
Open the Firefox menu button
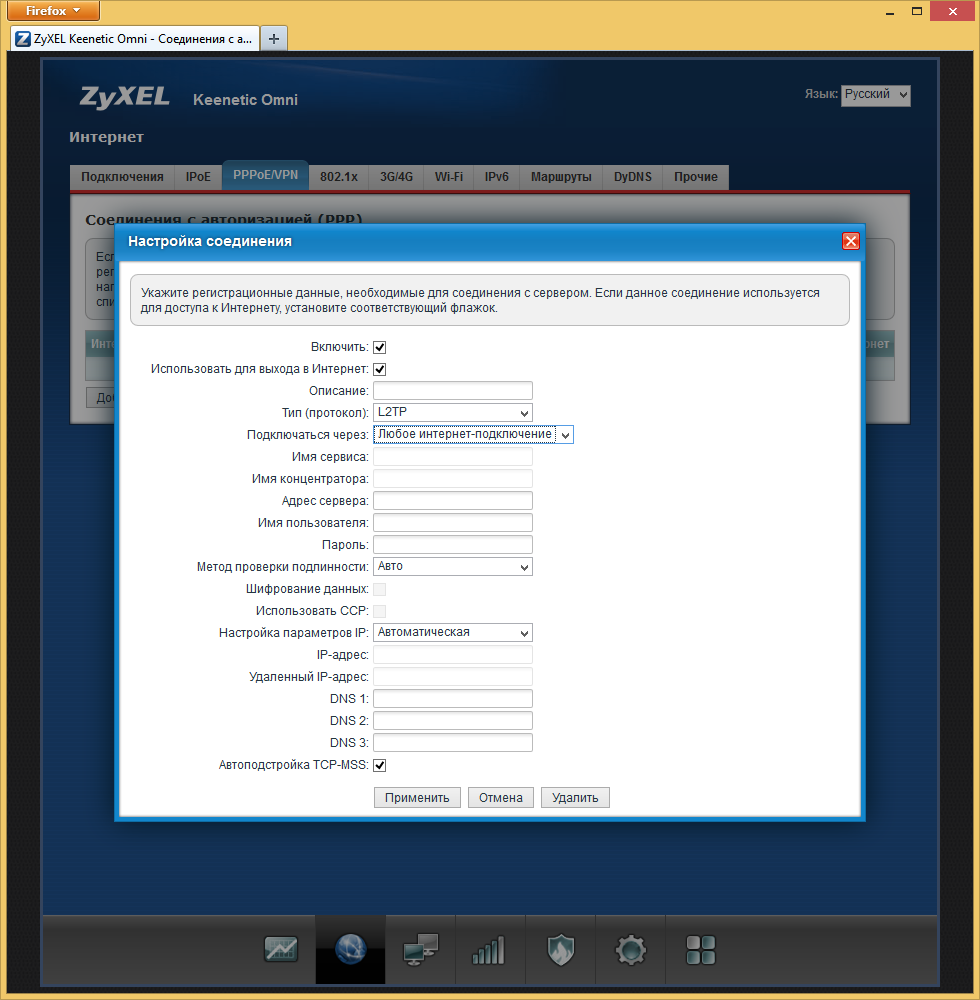click(54, 11)
